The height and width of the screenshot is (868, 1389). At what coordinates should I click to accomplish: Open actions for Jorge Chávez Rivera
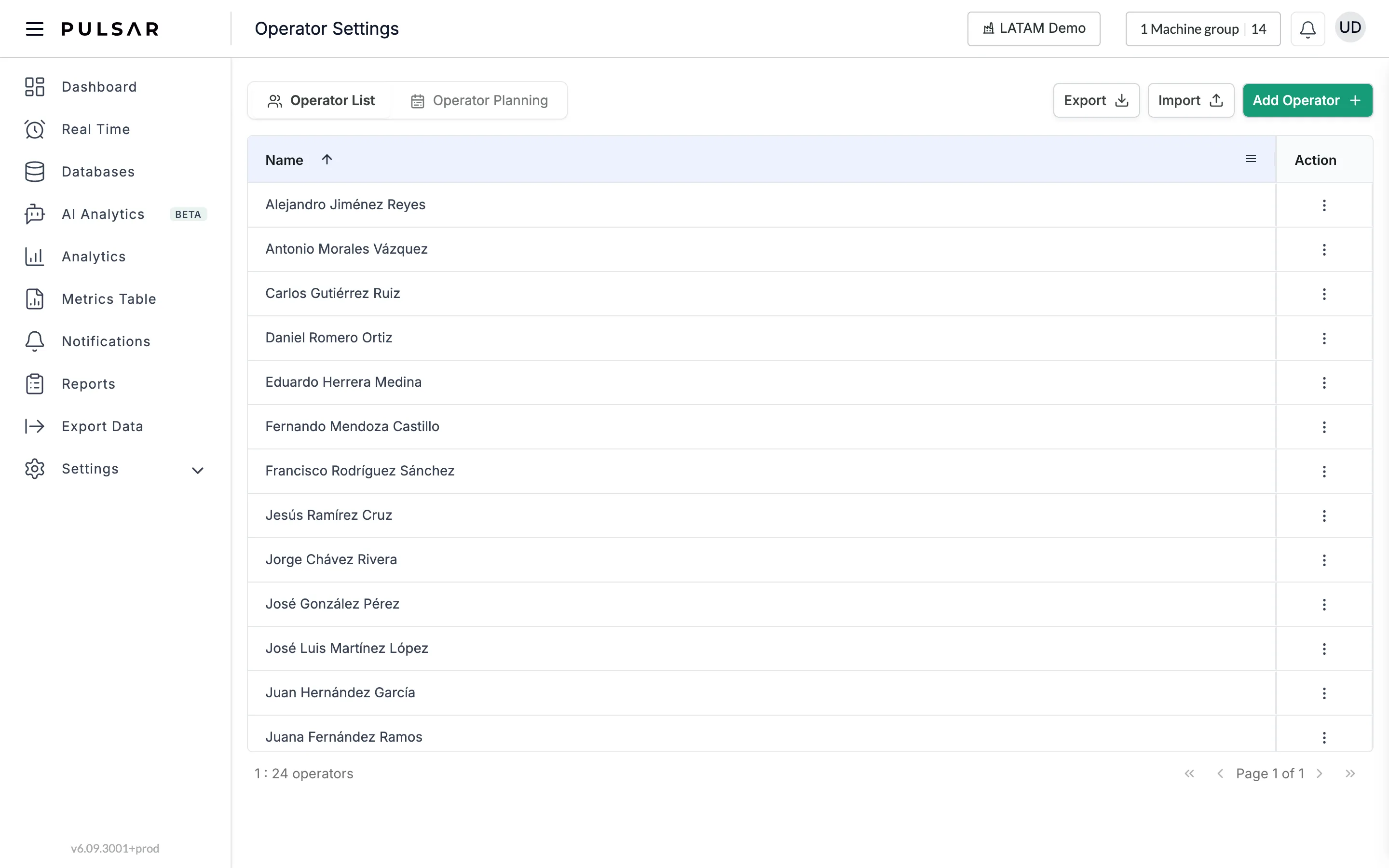point(1324,560)
